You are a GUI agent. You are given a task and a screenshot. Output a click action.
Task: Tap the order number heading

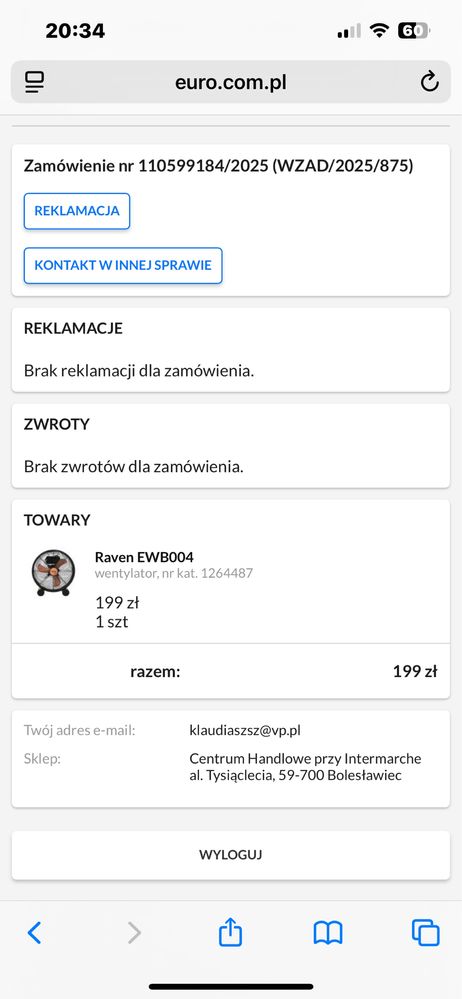point(219,166)
